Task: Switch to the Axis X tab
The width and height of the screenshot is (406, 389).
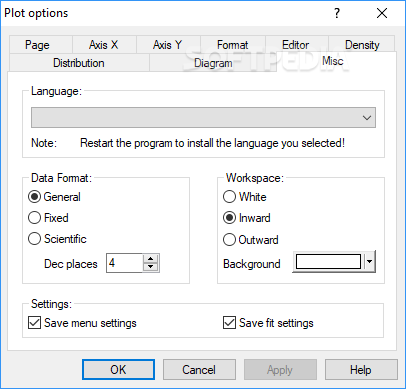Action: 104,45
